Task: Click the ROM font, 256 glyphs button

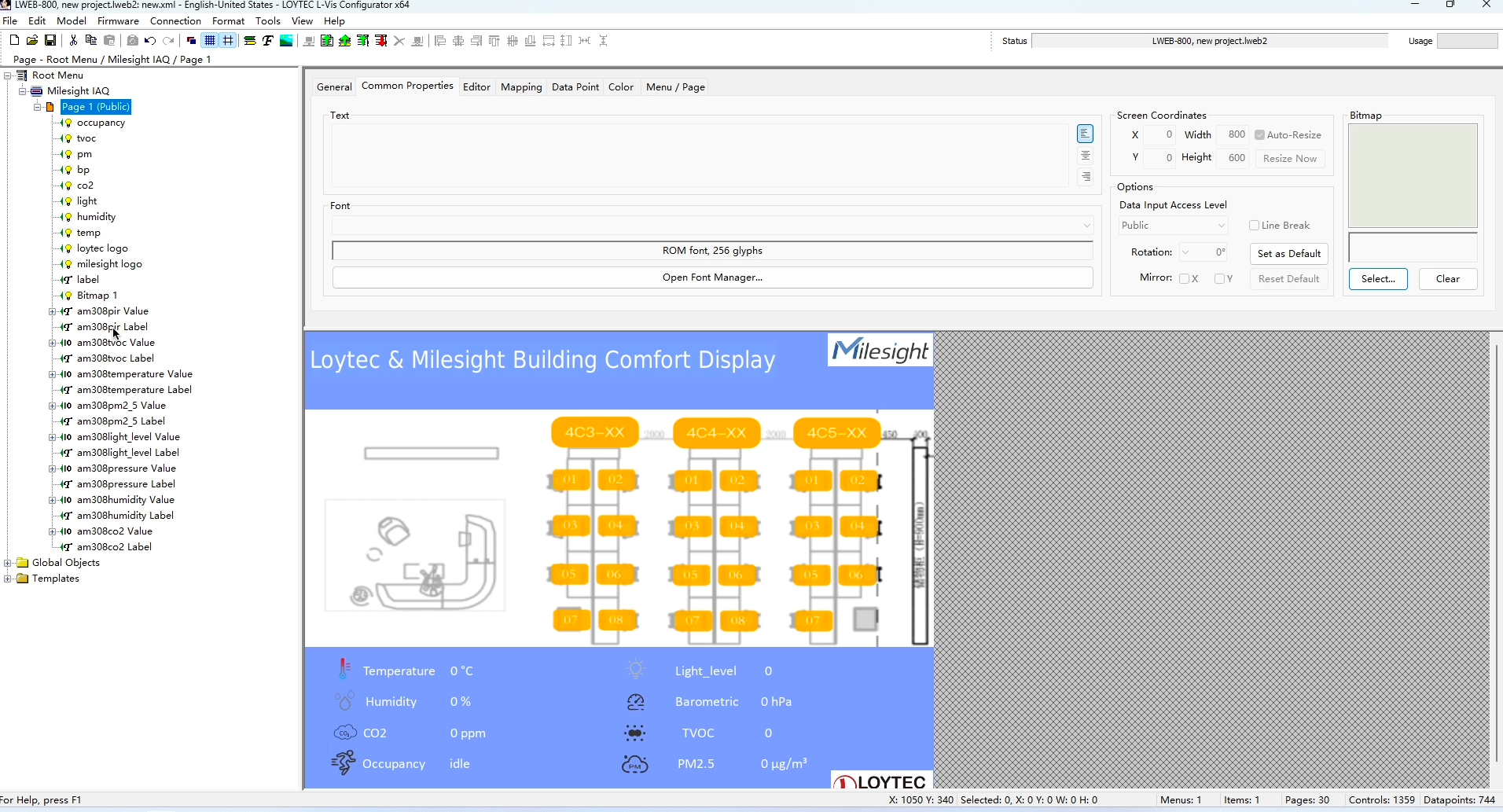Action: tap(712, 251)
